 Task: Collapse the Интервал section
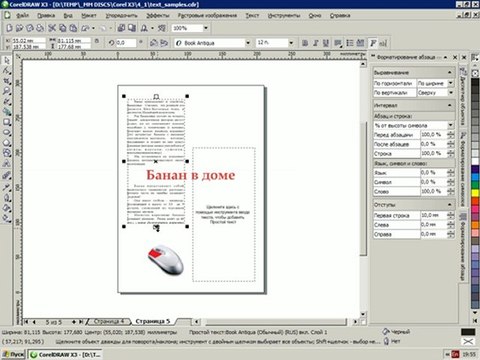point(449,105)
